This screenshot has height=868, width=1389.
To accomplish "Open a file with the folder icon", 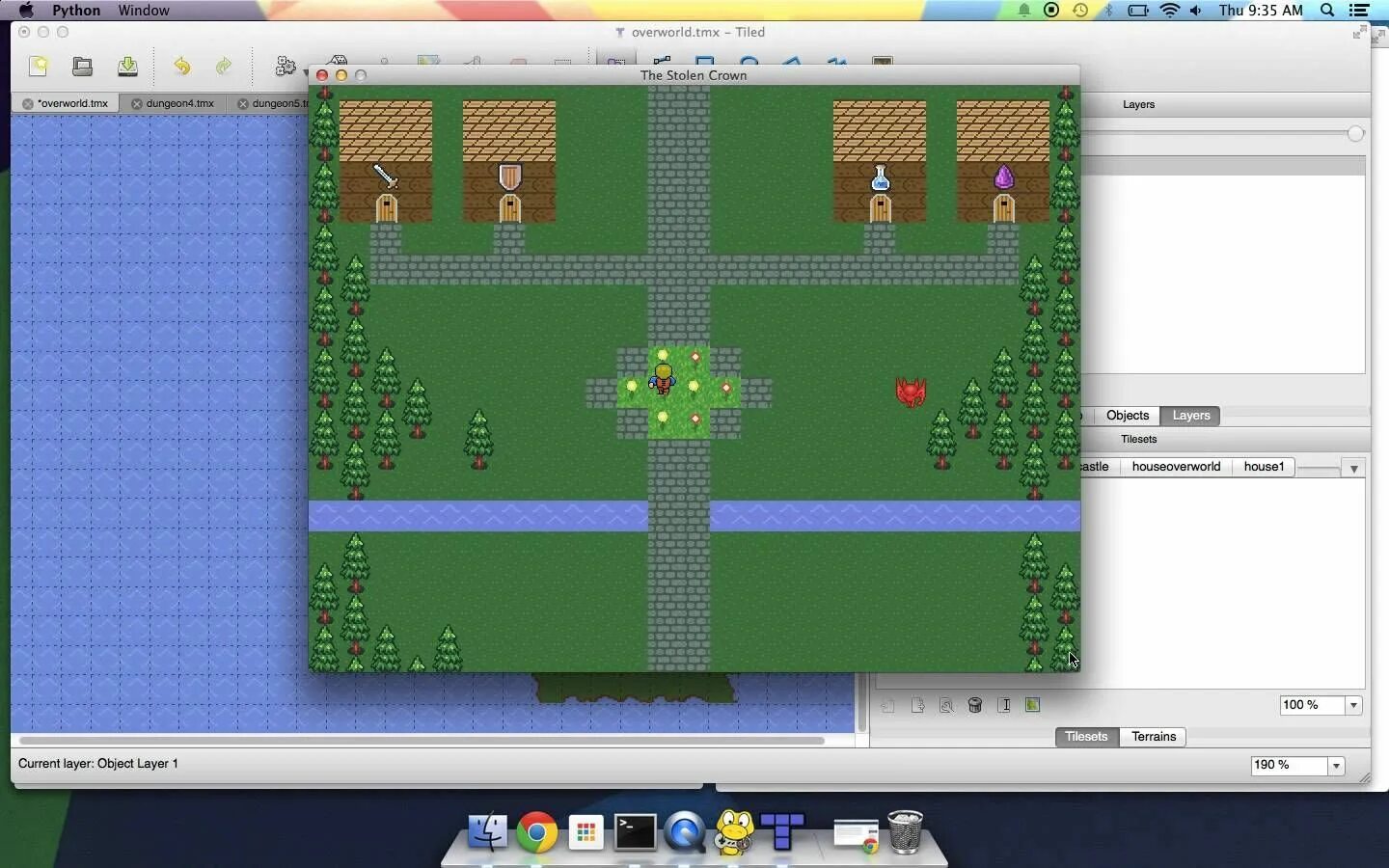I will pos(83,66).
